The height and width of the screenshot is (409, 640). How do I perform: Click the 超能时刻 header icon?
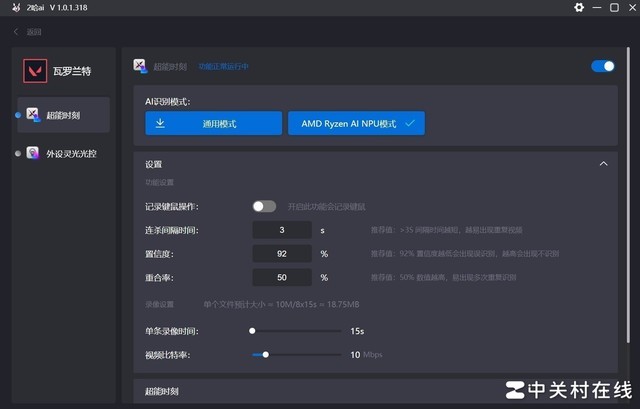pos(141,66)
